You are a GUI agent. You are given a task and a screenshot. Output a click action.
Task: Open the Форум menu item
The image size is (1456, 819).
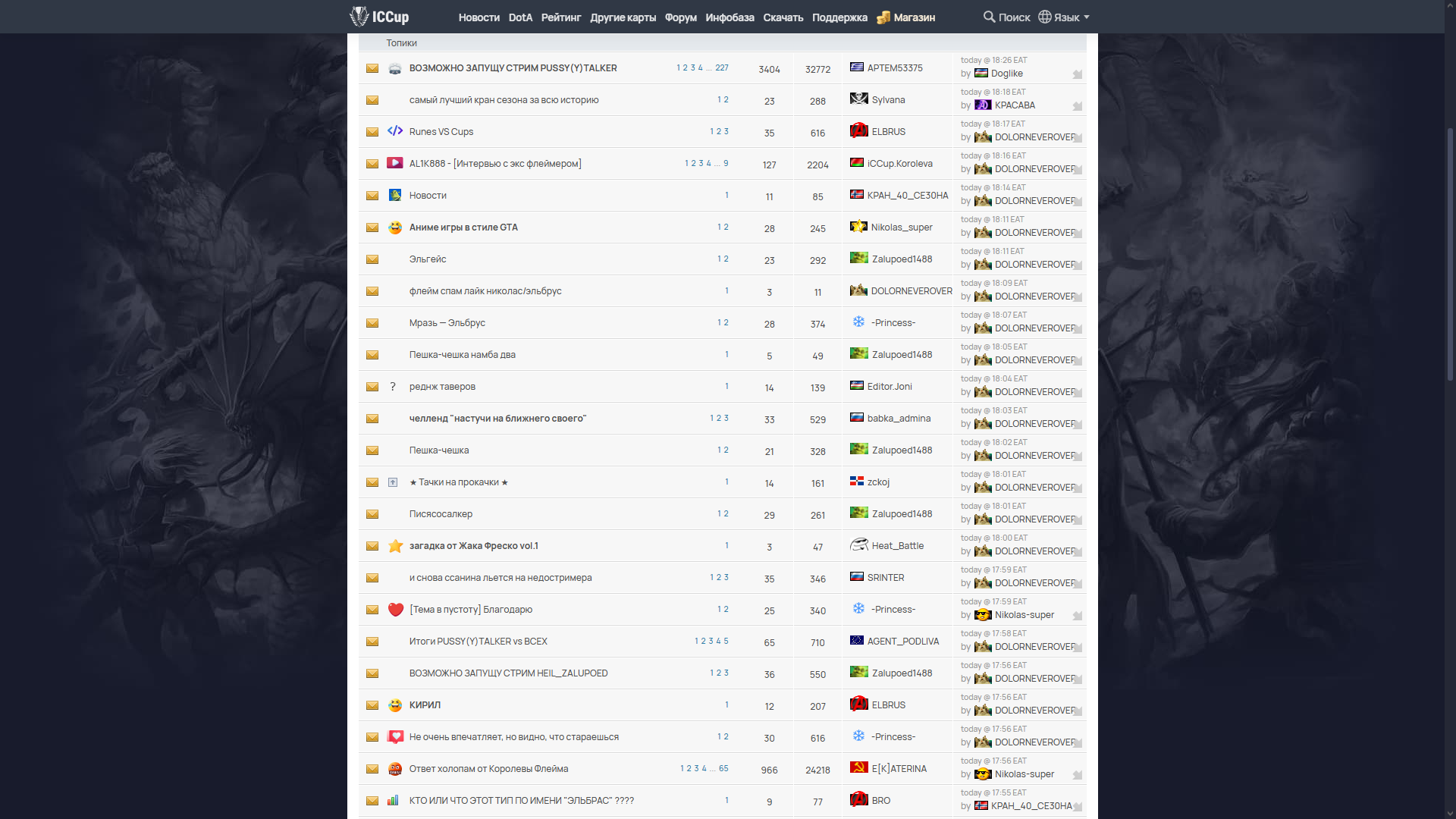pos(680,17)
